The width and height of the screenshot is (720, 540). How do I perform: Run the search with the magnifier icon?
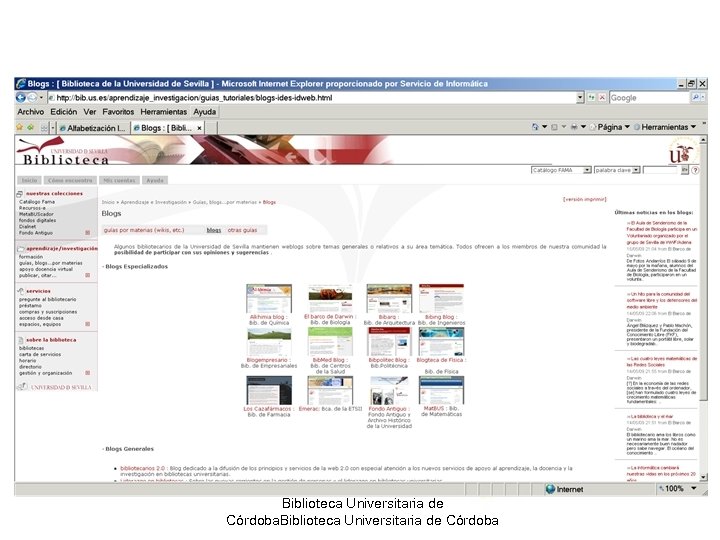[x=695, y=97]
